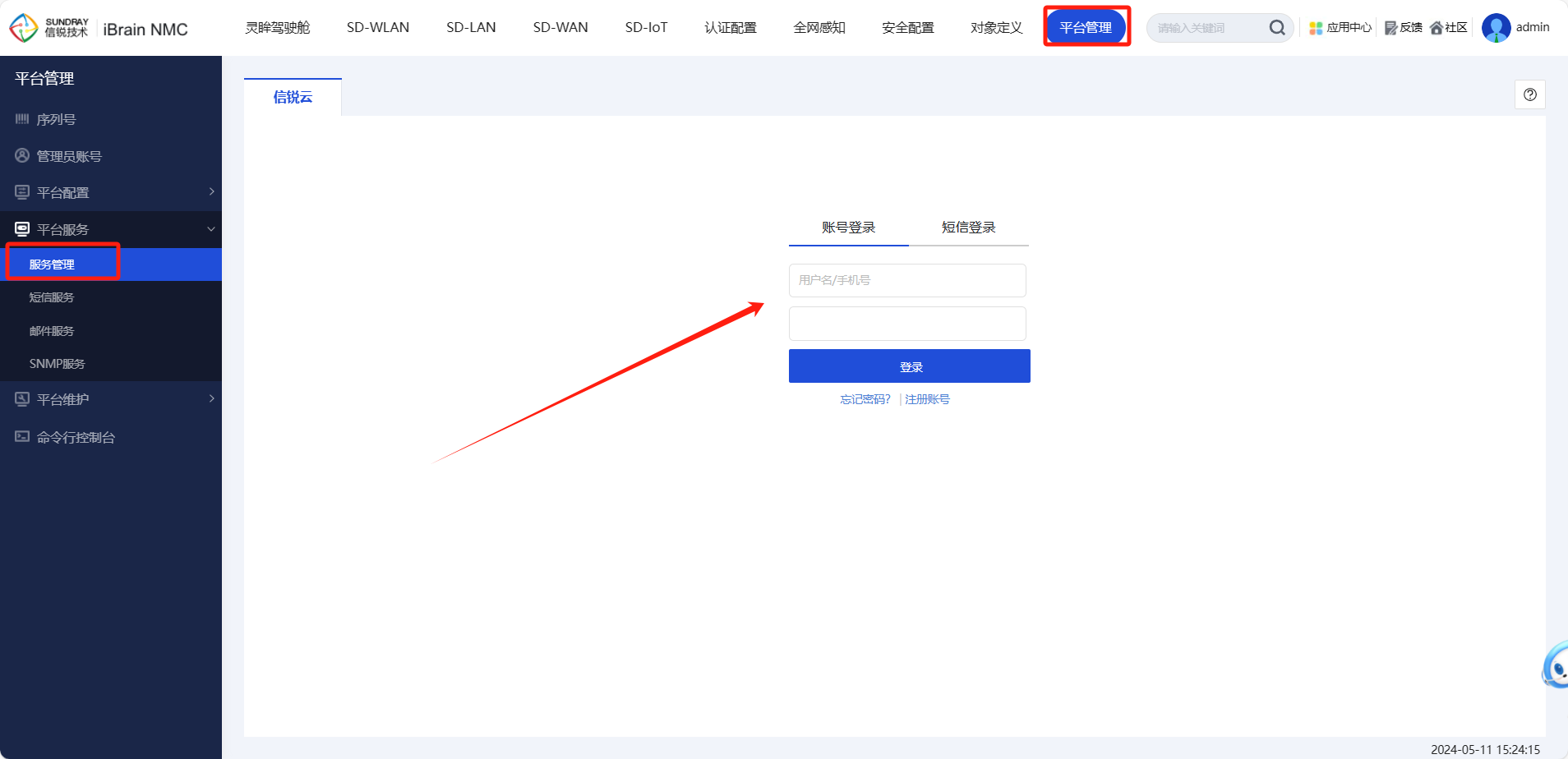The image size is (1568, 759).
Task: Click the 2024-05-11 timestamp text
Action: (x=1485, y=749)
